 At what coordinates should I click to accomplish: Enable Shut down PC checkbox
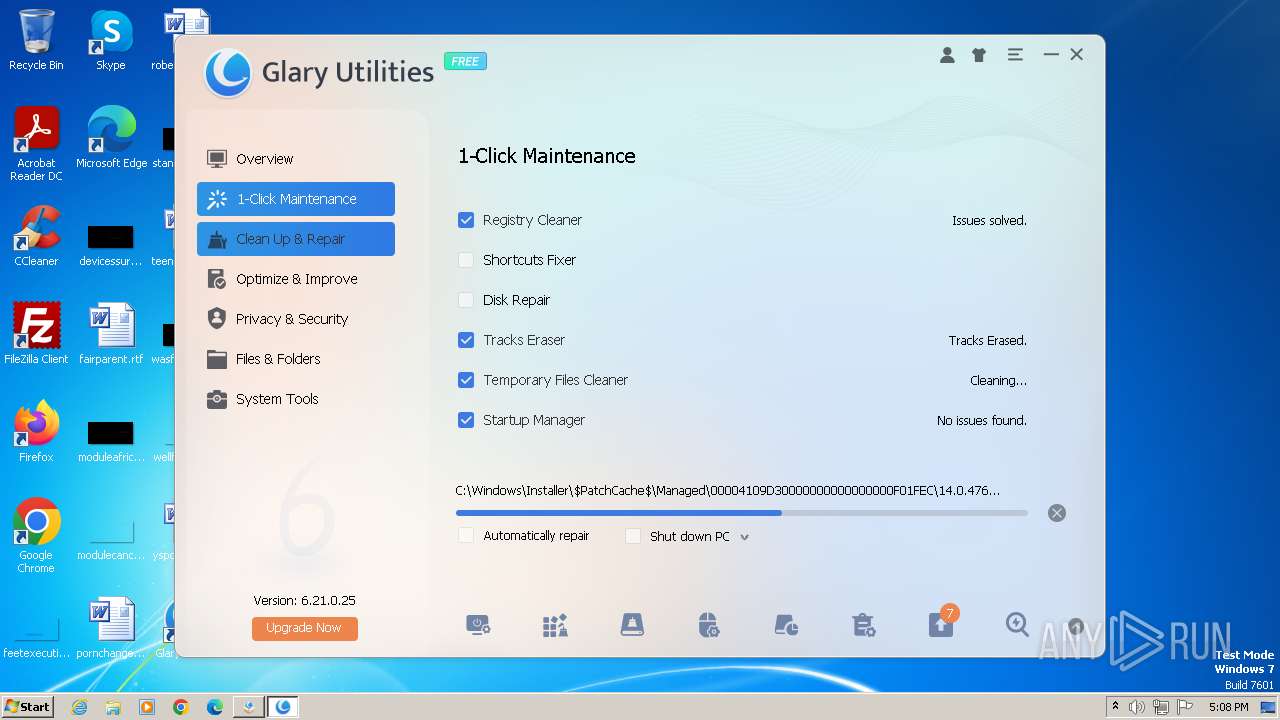[x=633, y=536]
